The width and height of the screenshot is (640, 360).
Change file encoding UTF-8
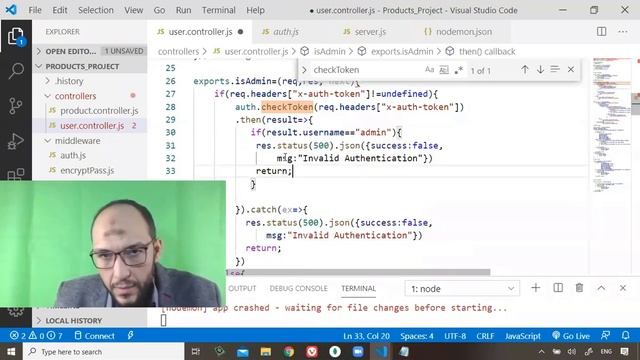[x=455, y=336]
